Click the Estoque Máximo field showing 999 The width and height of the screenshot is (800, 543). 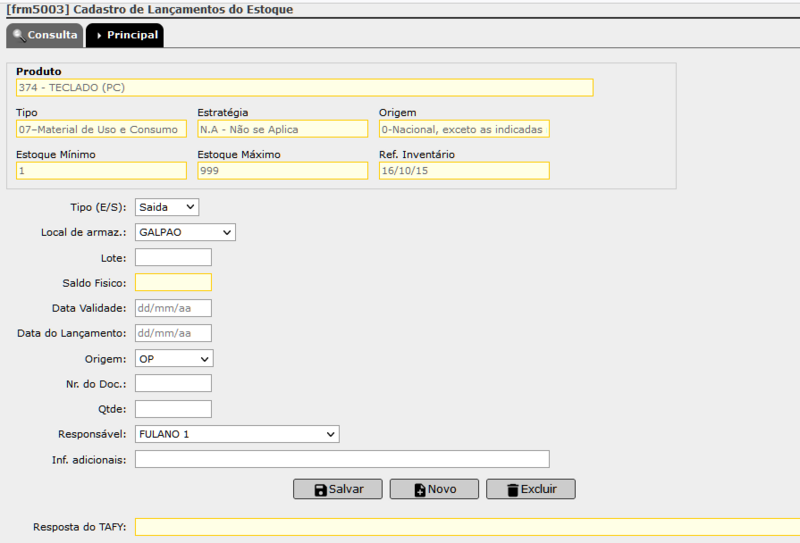click(283, 171)
